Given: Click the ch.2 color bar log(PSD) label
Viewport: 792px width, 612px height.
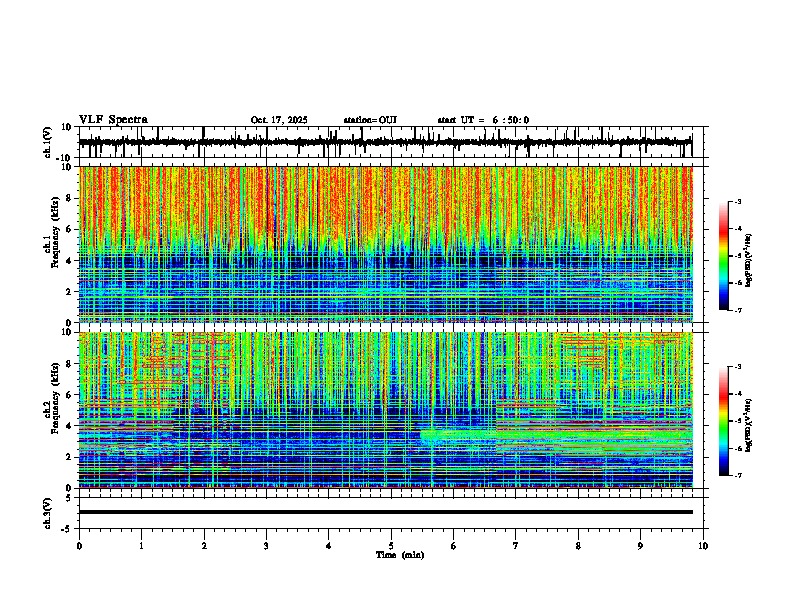Looking at the screenshot, I should coord(749,425).
